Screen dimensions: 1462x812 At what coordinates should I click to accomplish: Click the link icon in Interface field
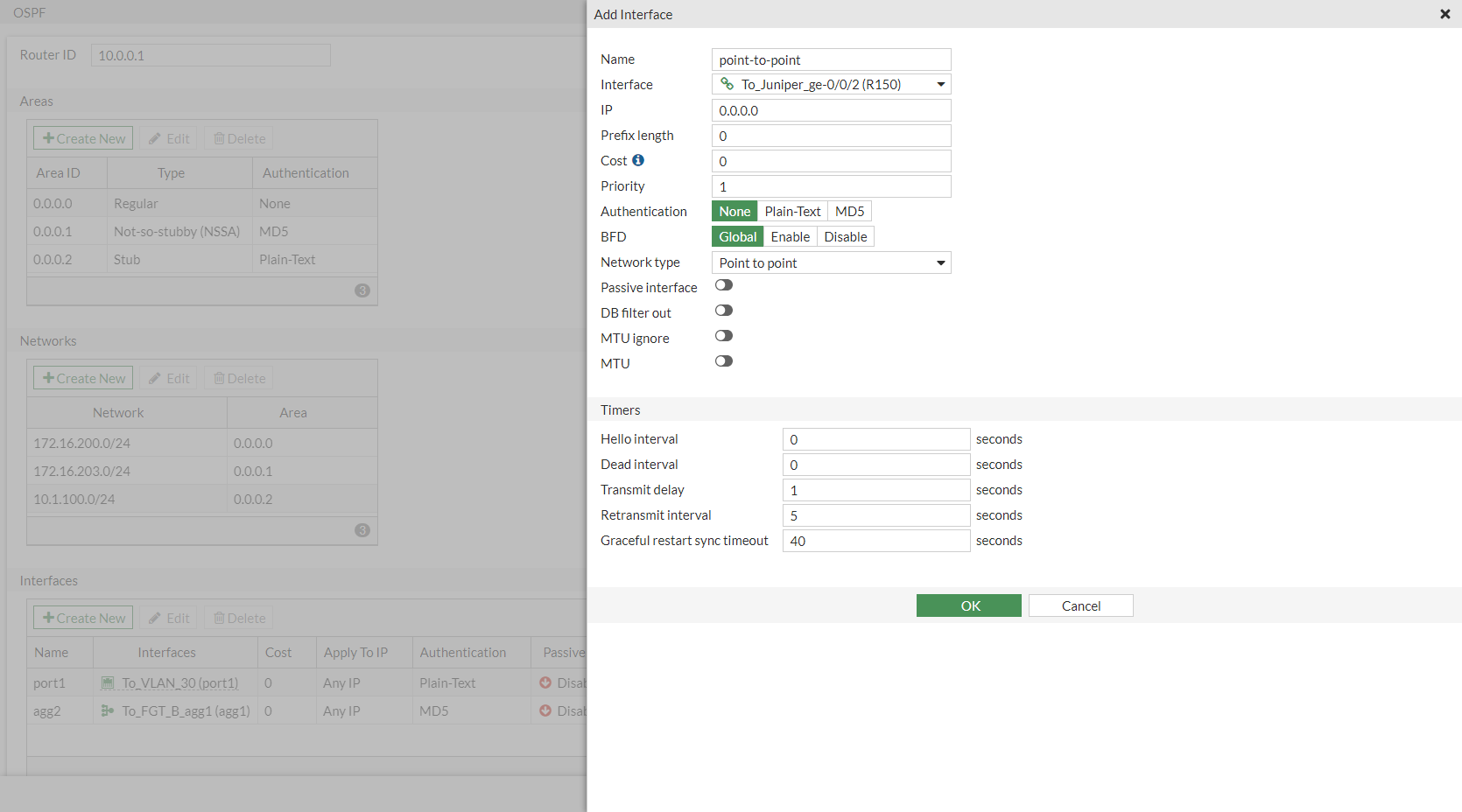[x=727, y=84]
